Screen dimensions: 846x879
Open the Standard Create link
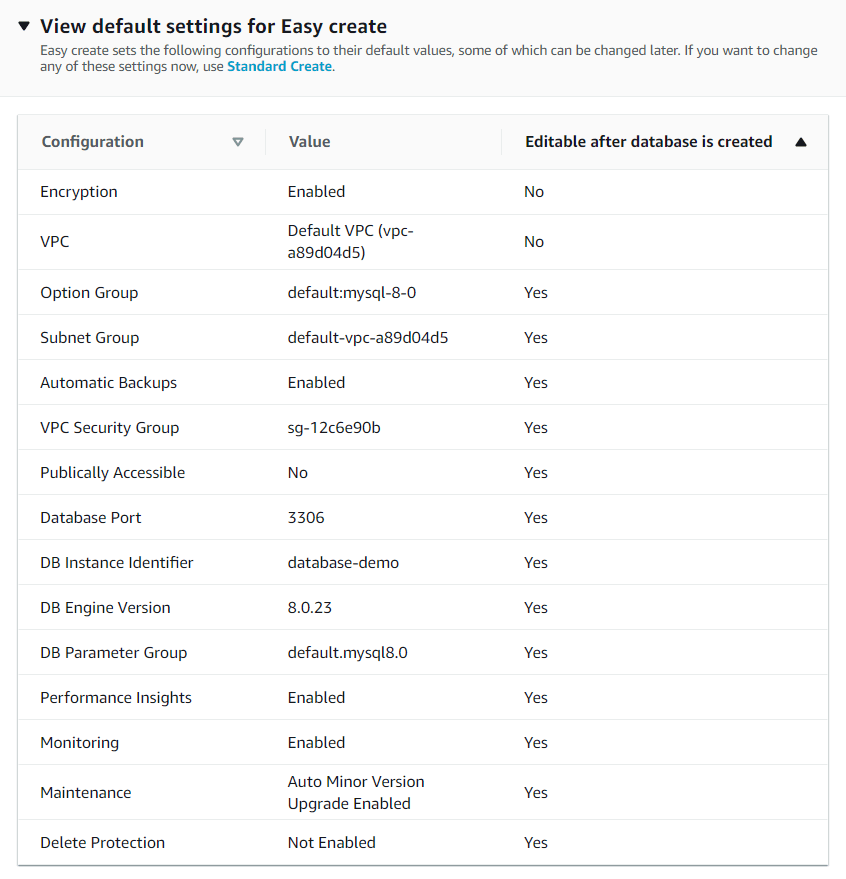coord(279,67)
